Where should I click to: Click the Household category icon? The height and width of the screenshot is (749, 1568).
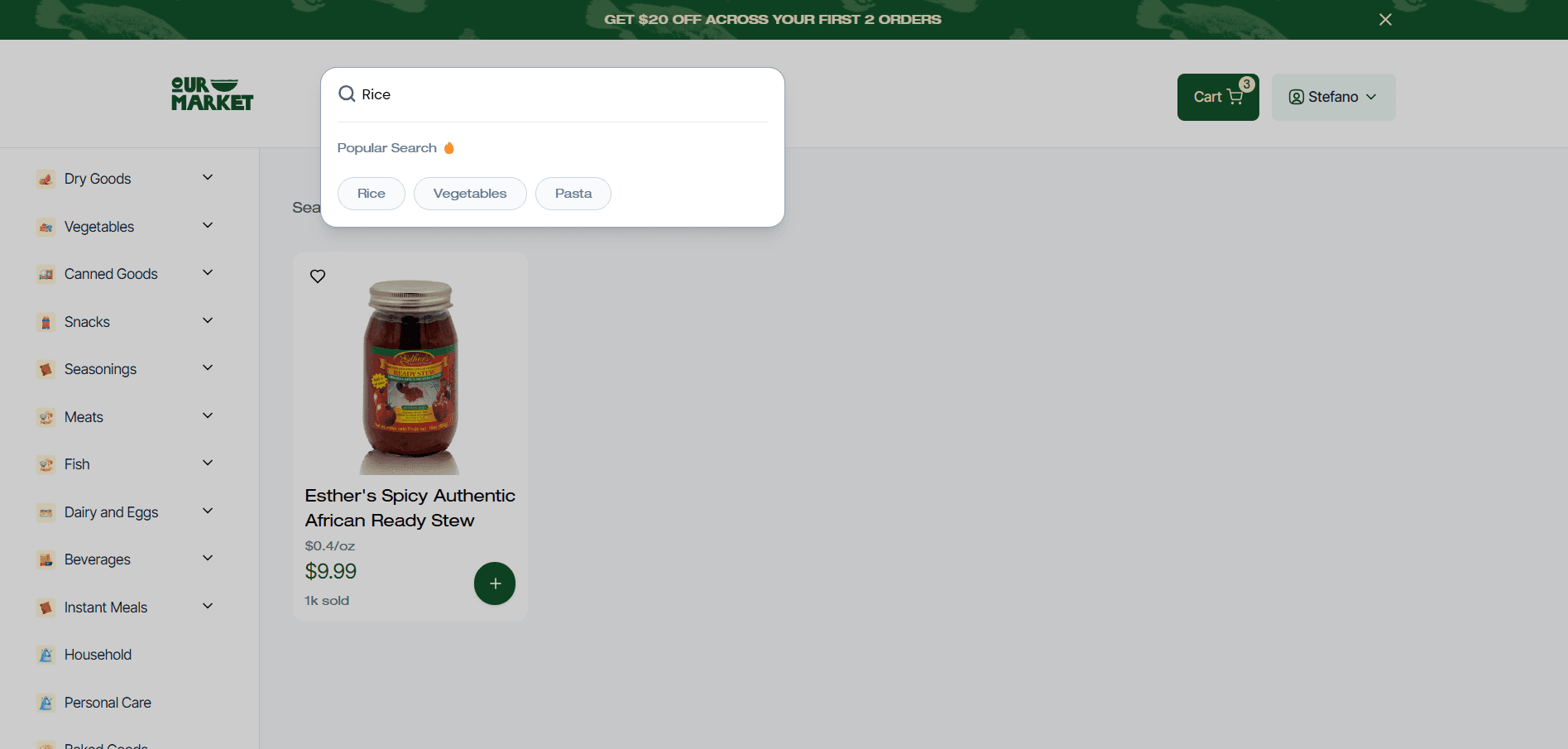46,655
